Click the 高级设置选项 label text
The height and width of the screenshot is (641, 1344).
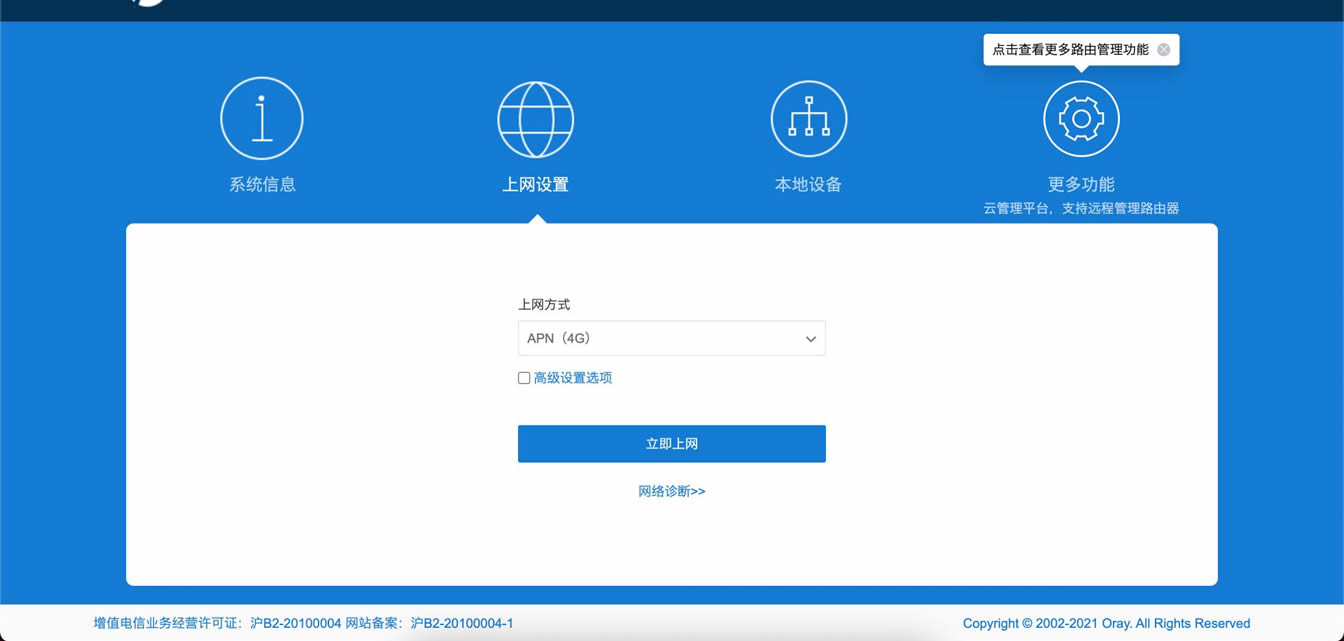(573, 378)
